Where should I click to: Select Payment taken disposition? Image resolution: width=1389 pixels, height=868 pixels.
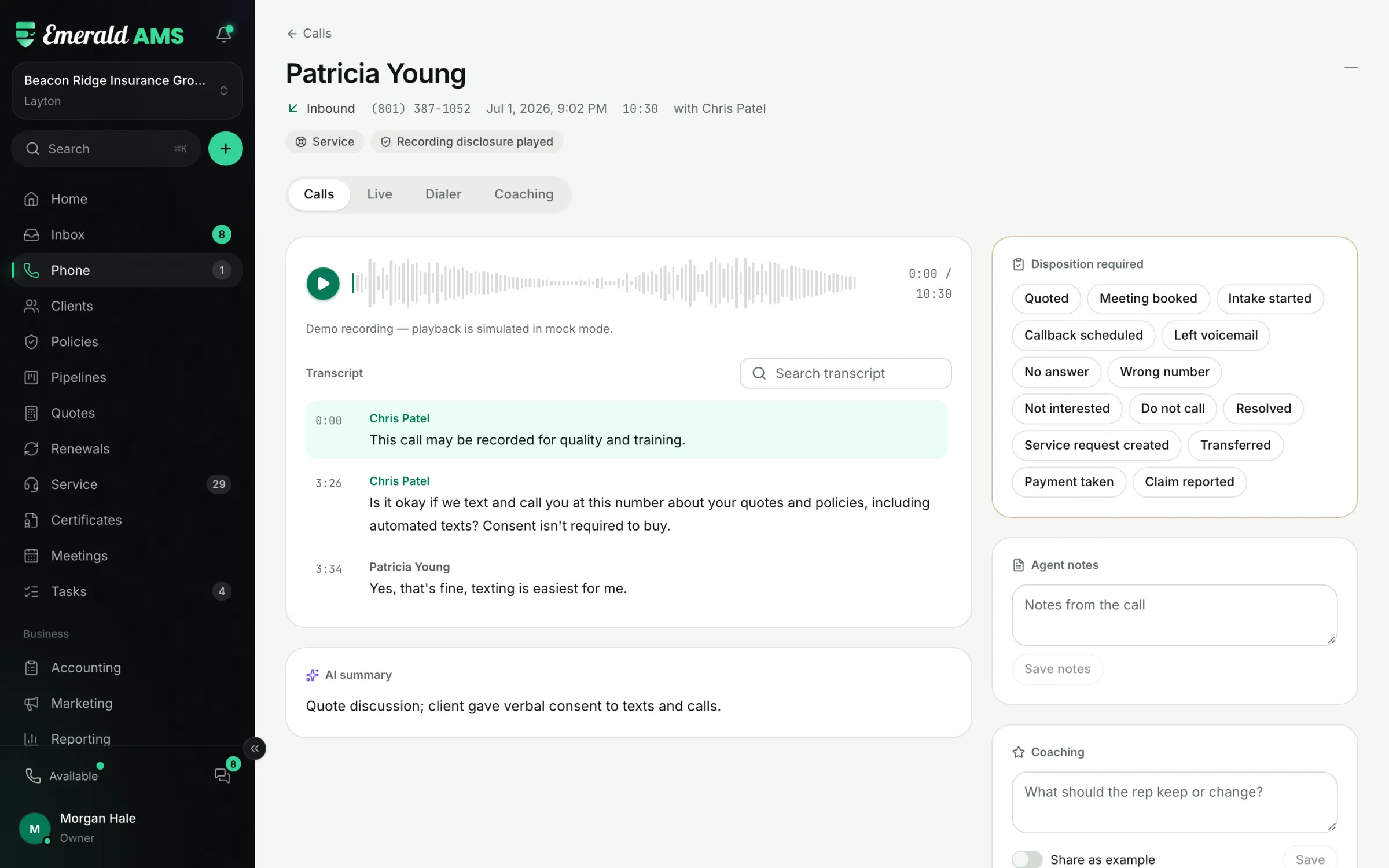[x=1068, y=482]
